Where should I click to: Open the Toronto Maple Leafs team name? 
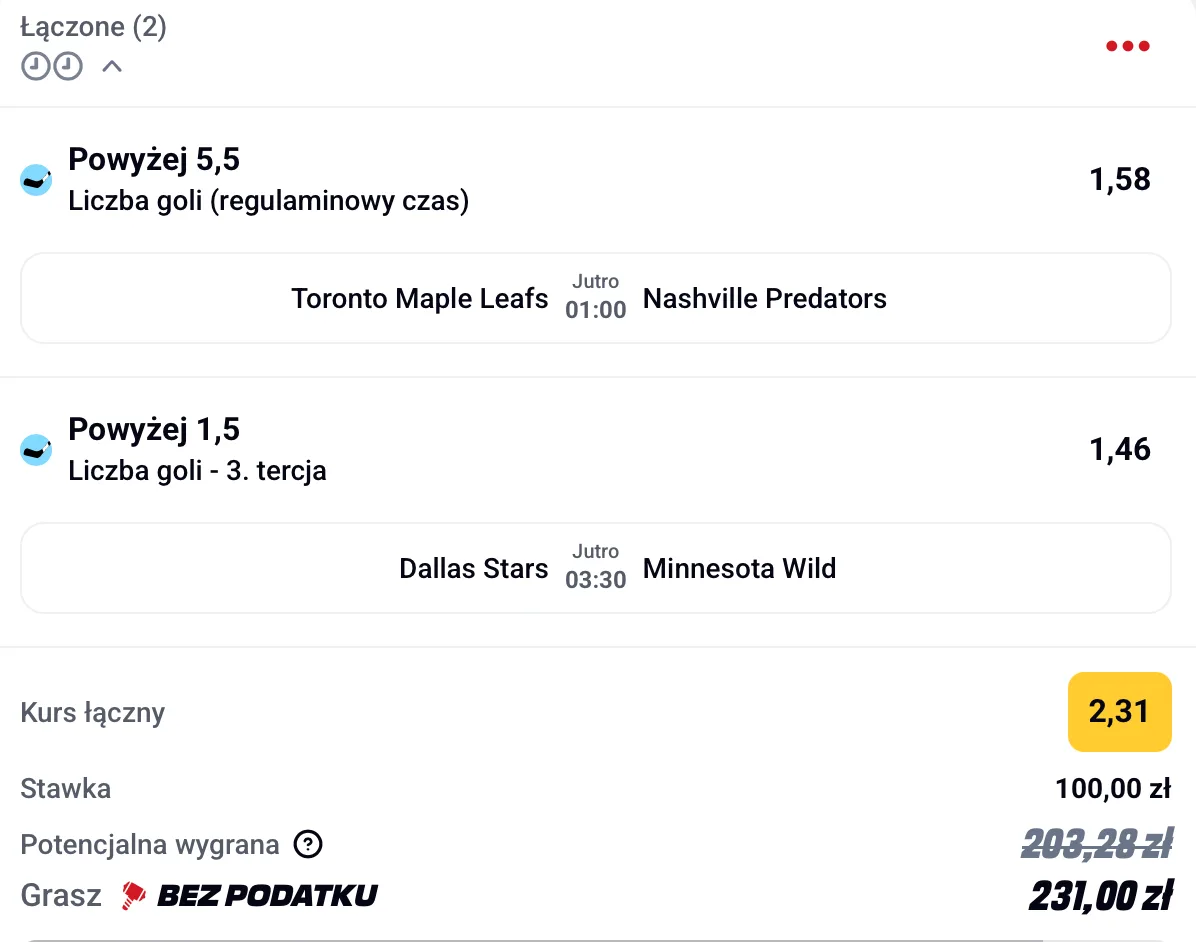[420, 298]
